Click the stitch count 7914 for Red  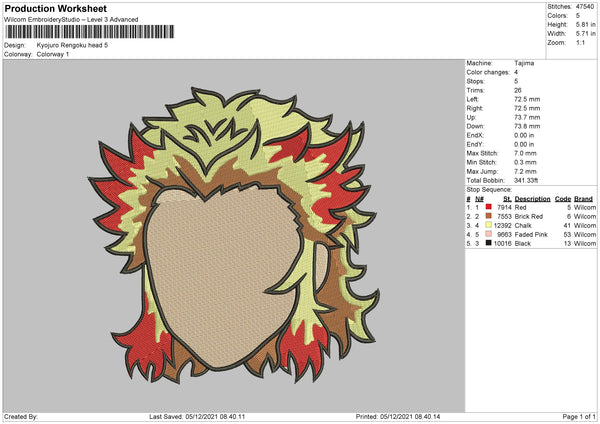pos(504,207)
